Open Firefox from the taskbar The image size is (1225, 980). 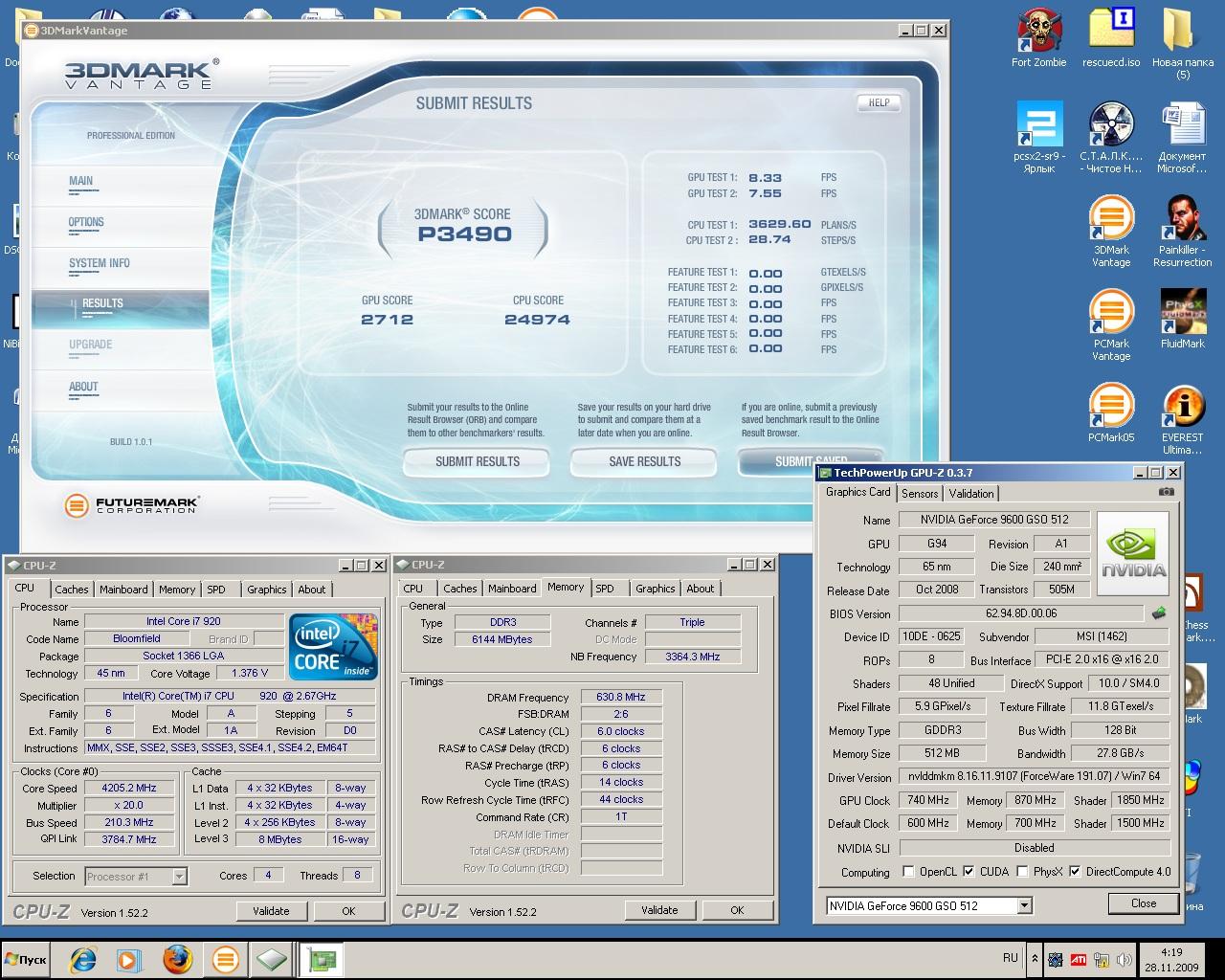point(177,959)
